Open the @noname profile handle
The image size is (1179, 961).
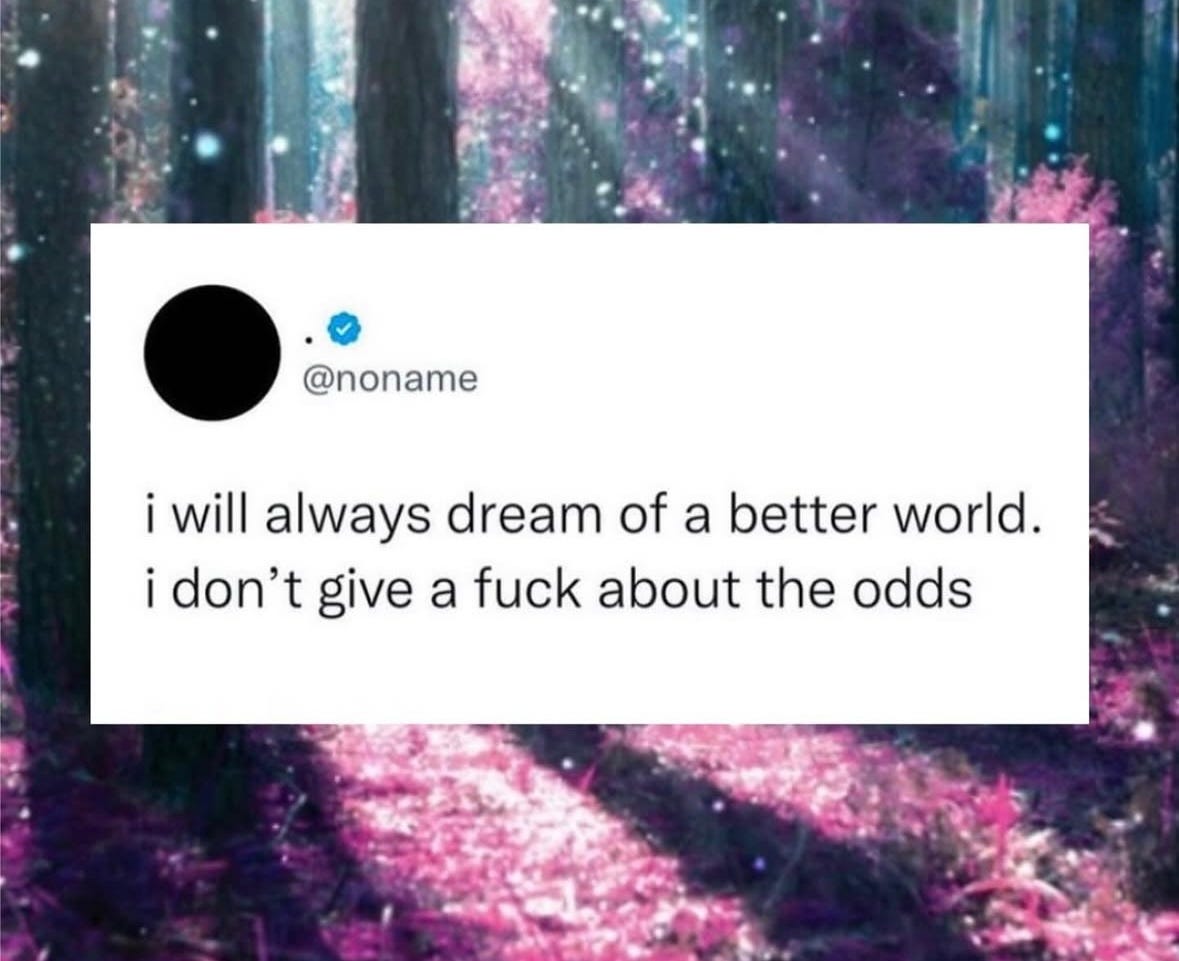click(x=389, y=379)
